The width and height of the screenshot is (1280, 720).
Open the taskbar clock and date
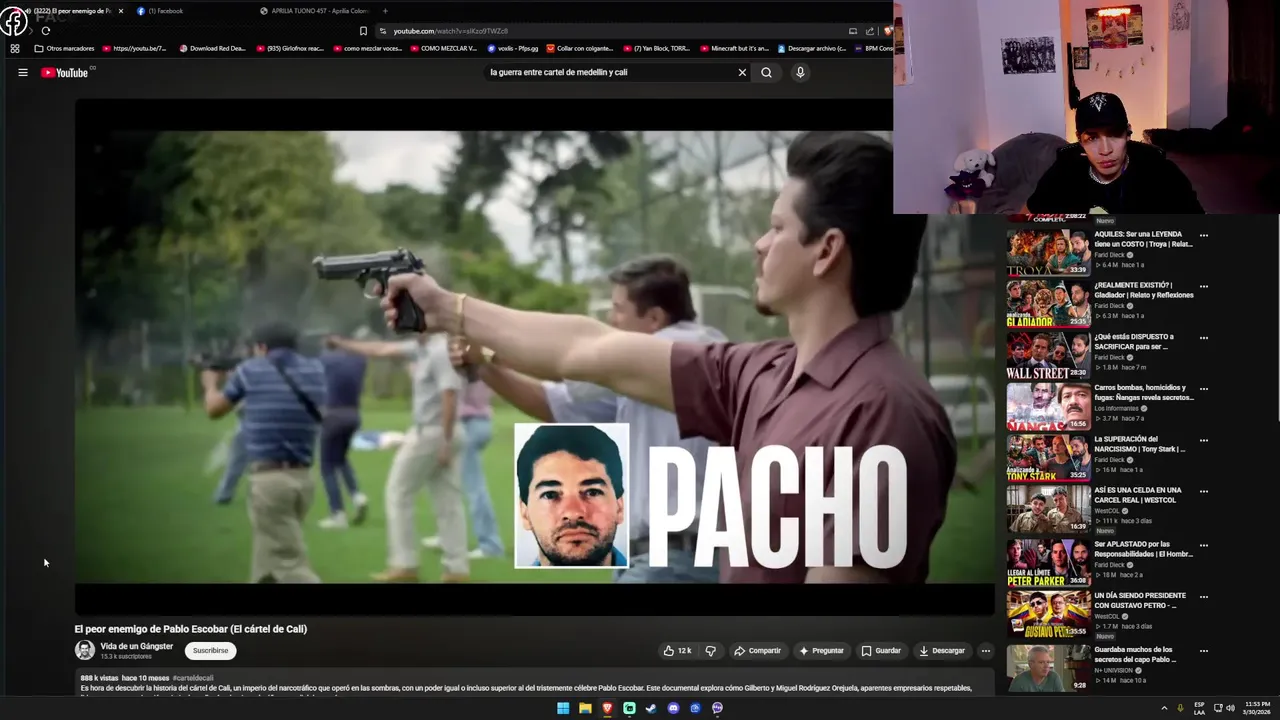click(x=1257, y=708)
